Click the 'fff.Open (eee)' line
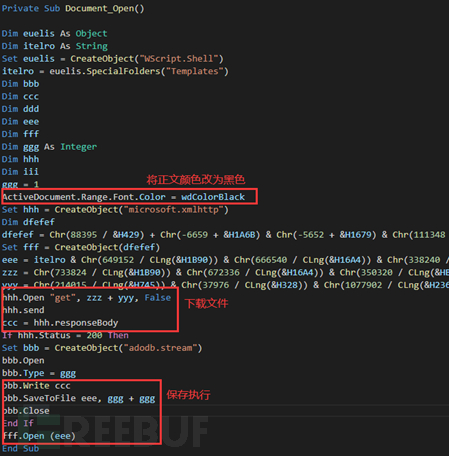449x456 pixels. tap(39, 436)
